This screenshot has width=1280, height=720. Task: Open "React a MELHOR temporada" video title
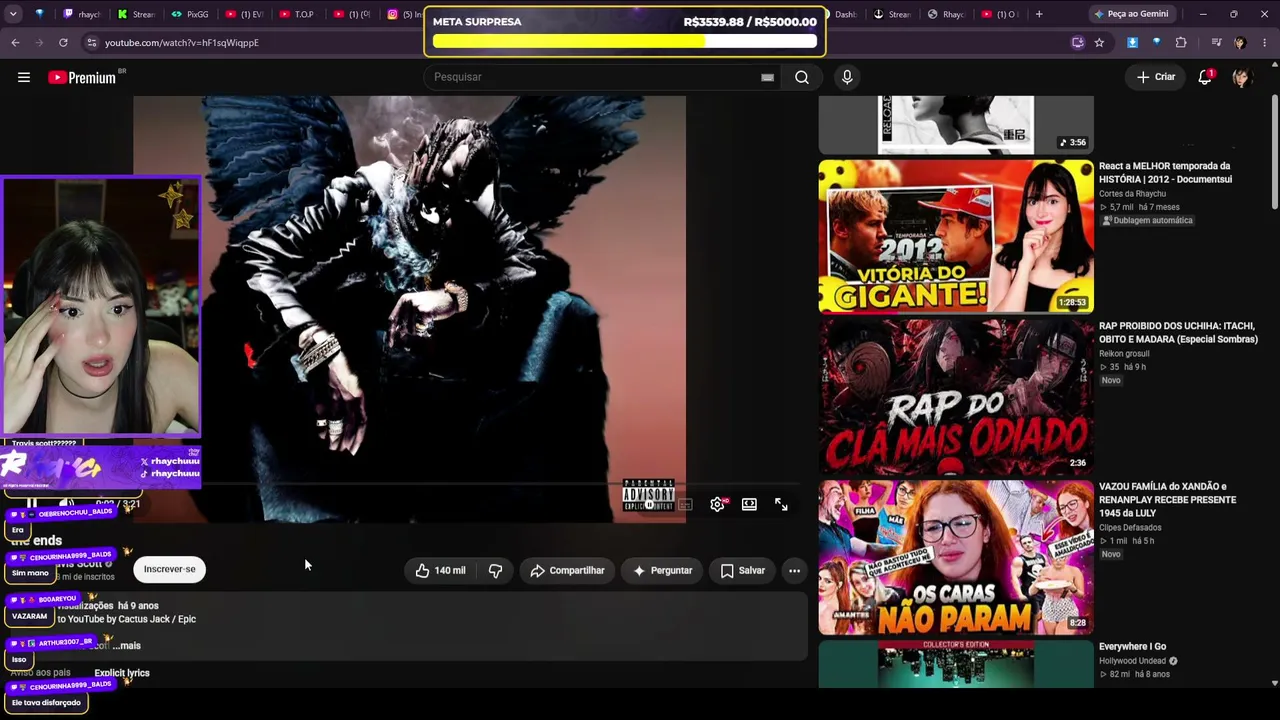pos(1165,172)
